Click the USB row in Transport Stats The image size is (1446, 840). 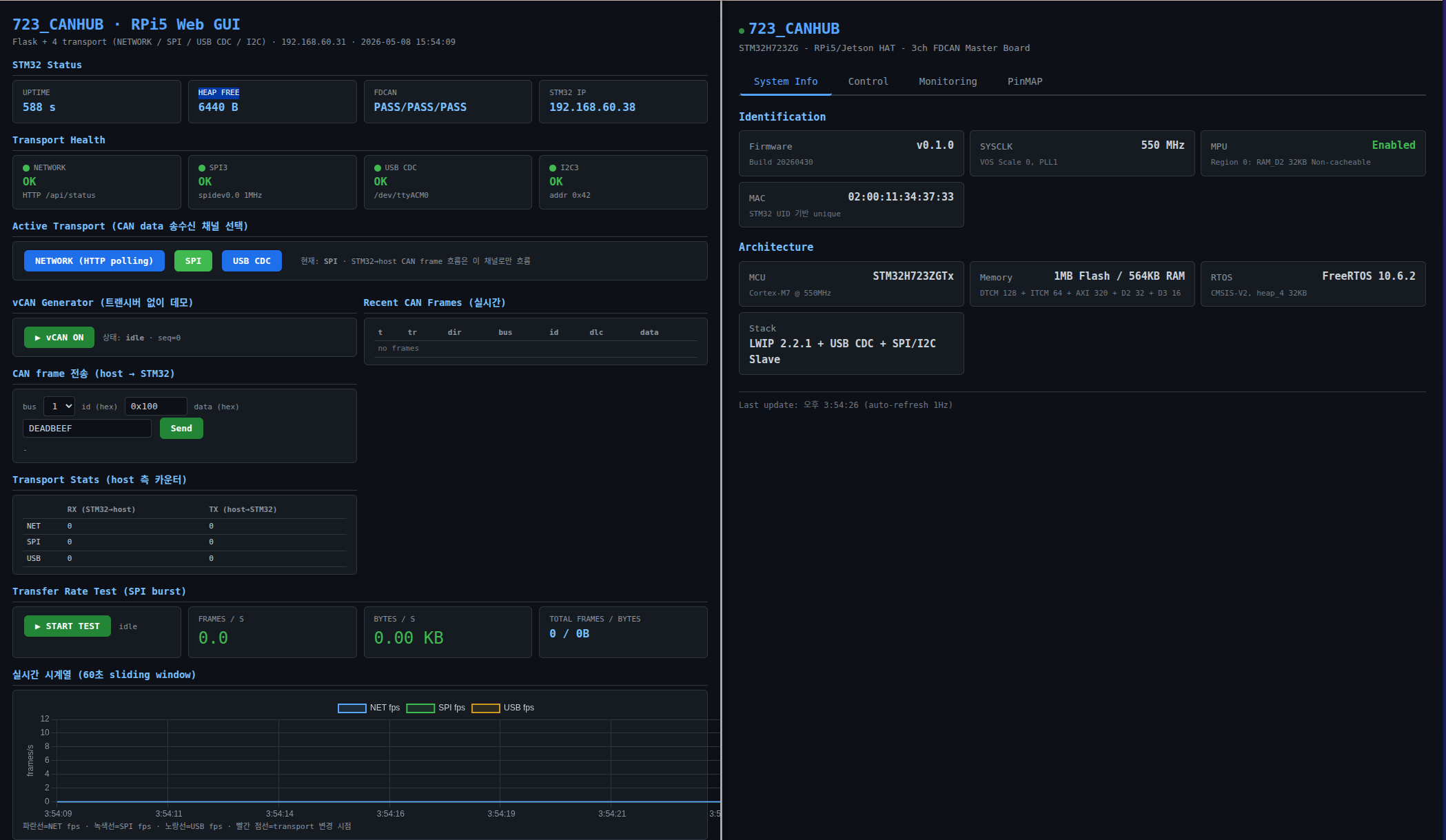click(185, 559)
